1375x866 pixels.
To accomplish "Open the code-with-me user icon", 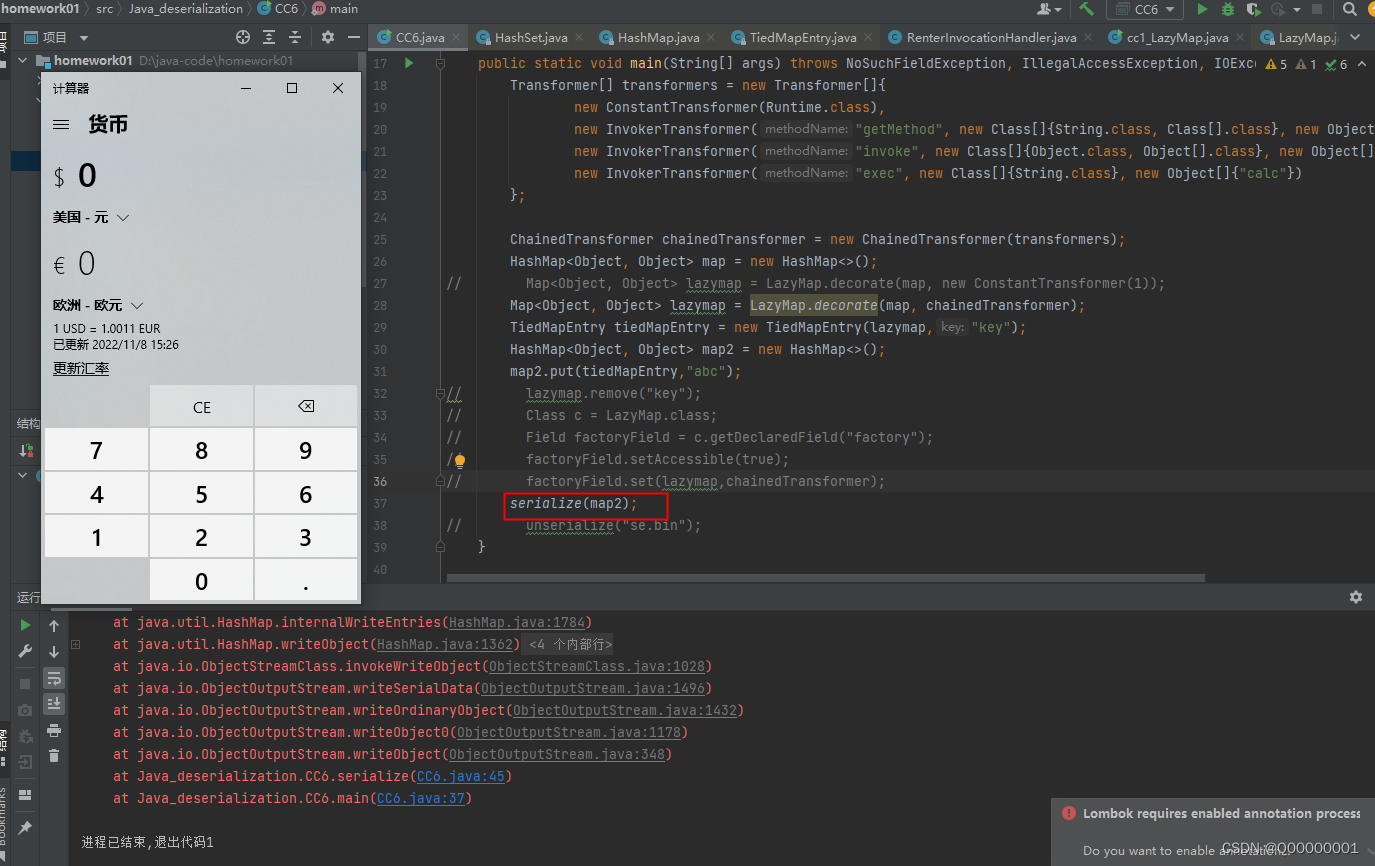I will 1044,9.
